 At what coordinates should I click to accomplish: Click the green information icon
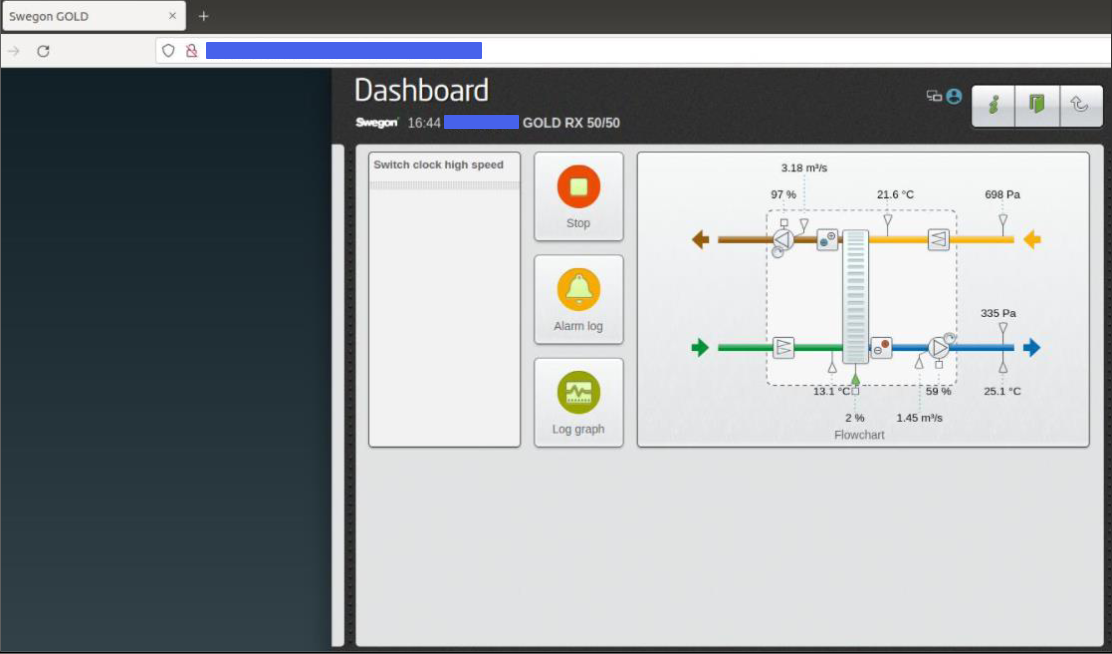993,105
